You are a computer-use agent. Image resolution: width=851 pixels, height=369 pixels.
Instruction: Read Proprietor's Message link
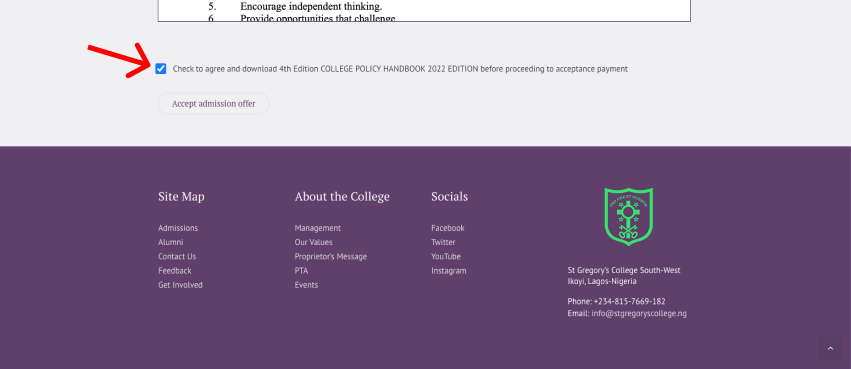click(x=331, y=256)
